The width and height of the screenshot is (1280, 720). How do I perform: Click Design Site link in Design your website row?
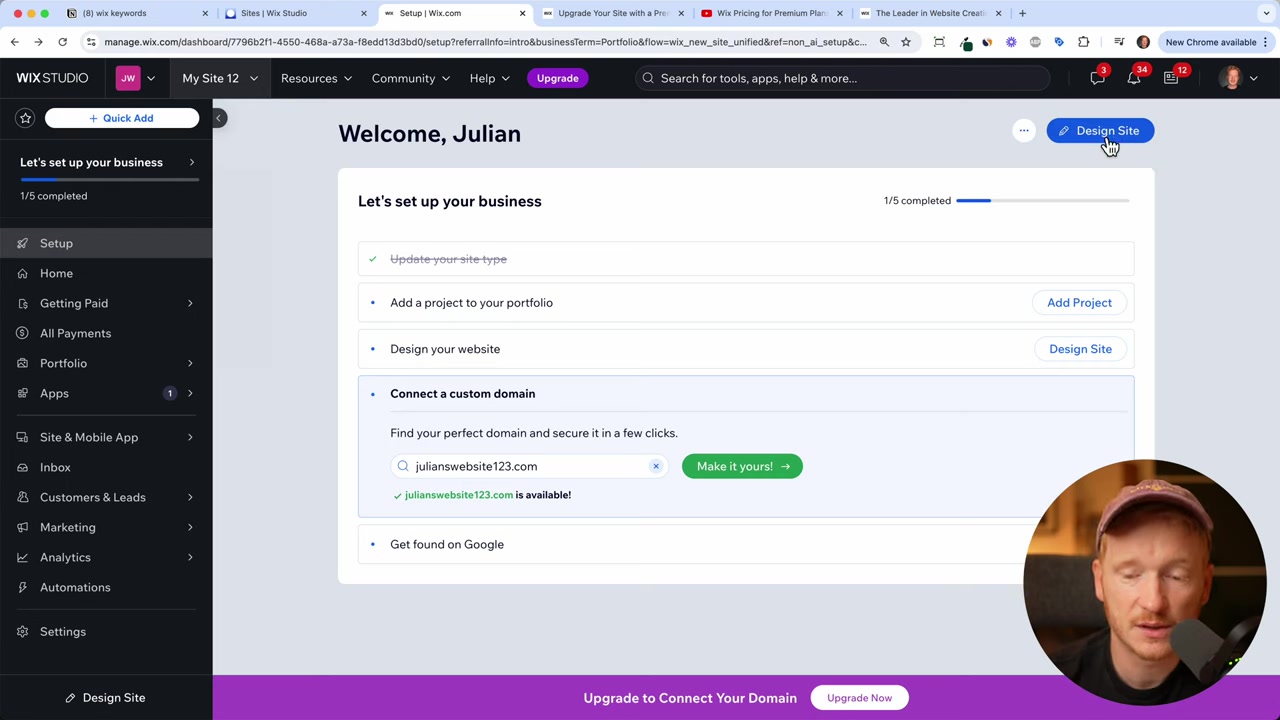[x=1080, y=349]
